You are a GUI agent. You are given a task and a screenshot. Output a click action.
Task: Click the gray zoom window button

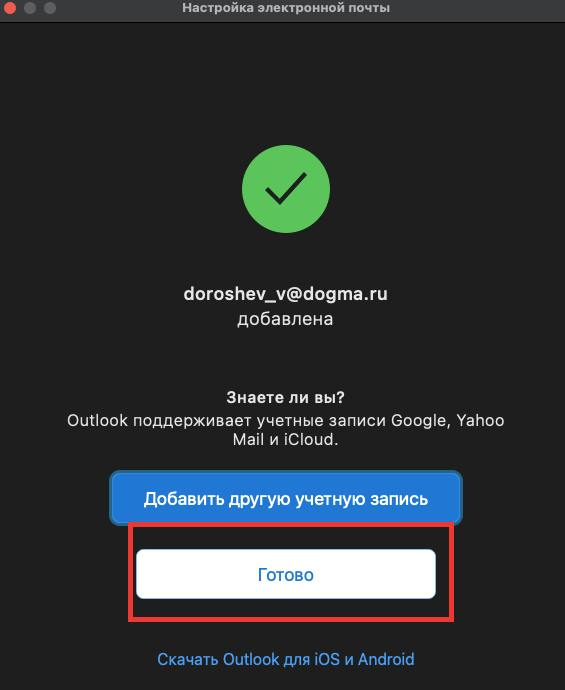[50, 7]
